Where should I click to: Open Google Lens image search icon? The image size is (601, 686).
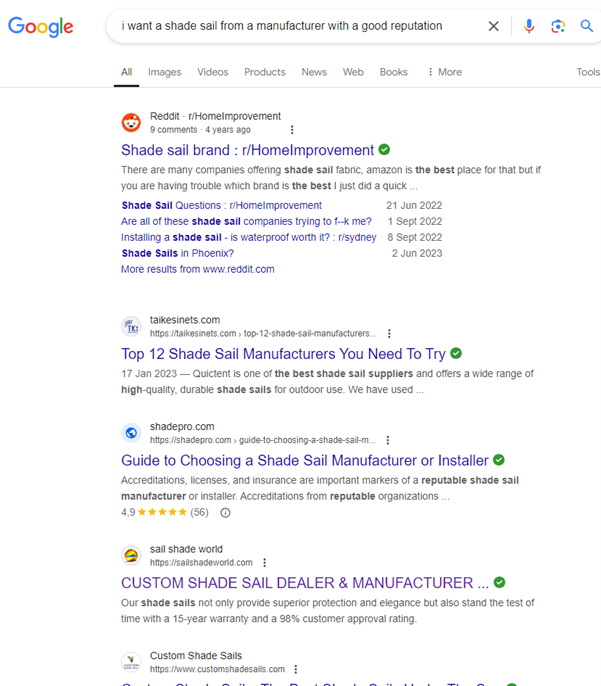coord(558,26)
